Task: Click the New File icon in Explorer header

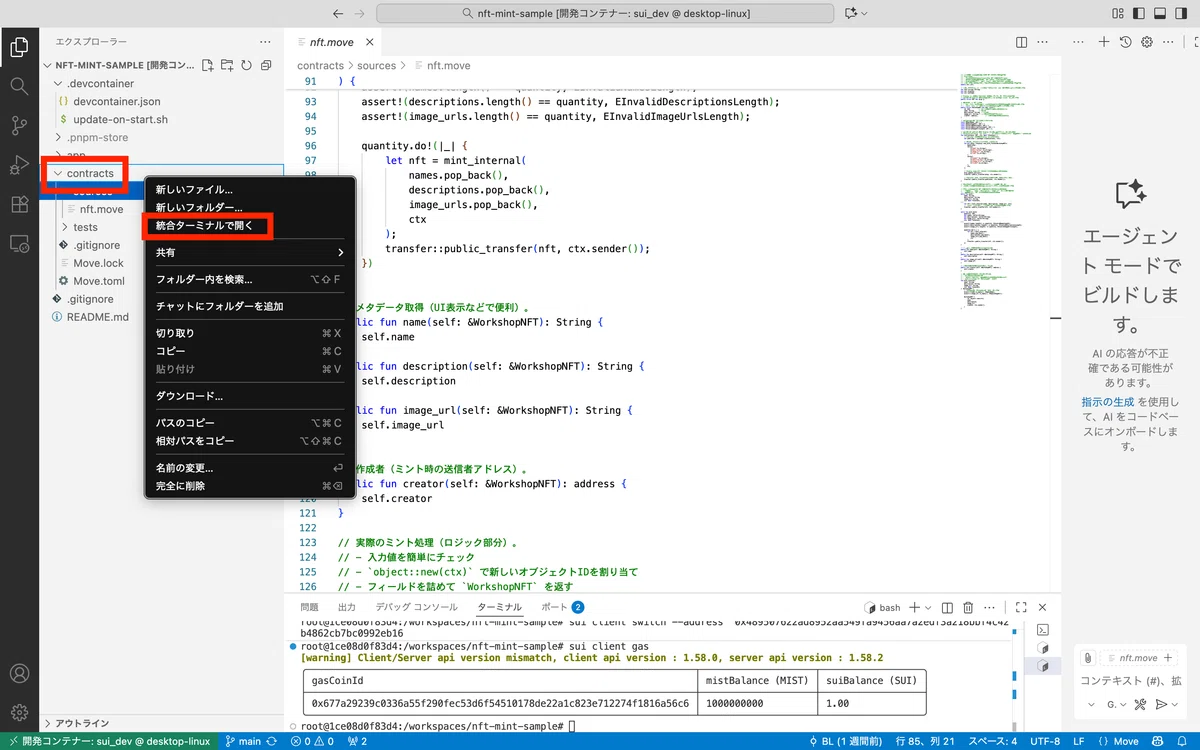Action: click(207, 65)
